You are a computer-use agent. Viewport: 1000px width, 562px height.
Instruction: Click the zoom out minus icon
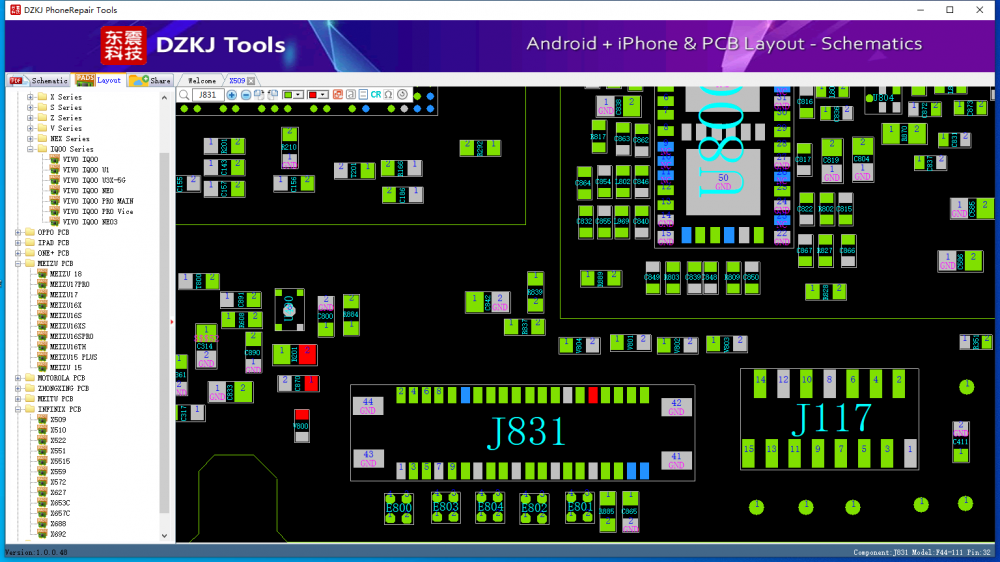coord(246,95)
